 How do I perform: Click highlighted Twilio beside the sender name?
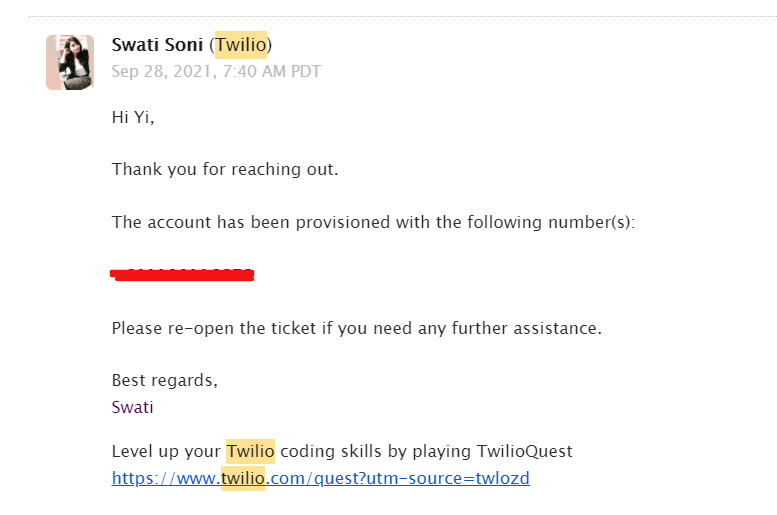241,45
